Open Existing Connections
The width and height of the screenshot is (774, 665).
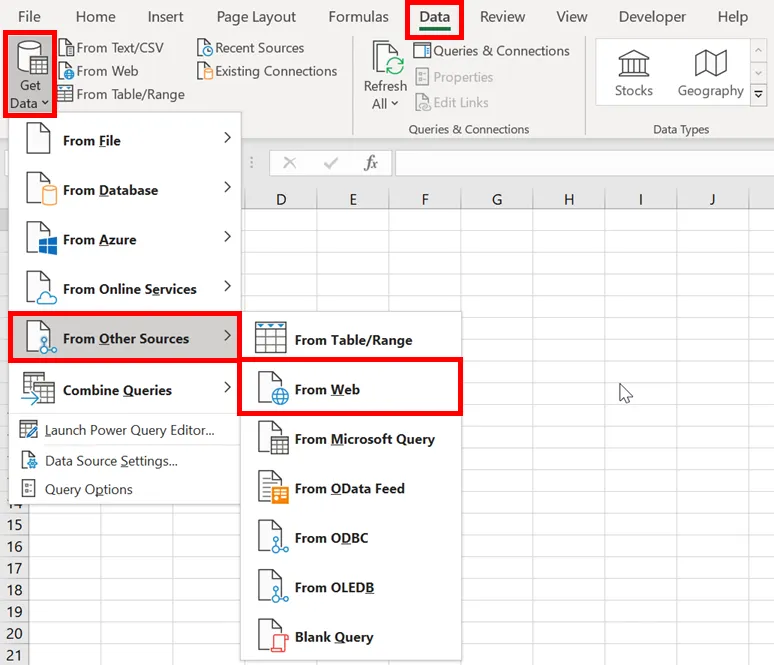[267, 71]
